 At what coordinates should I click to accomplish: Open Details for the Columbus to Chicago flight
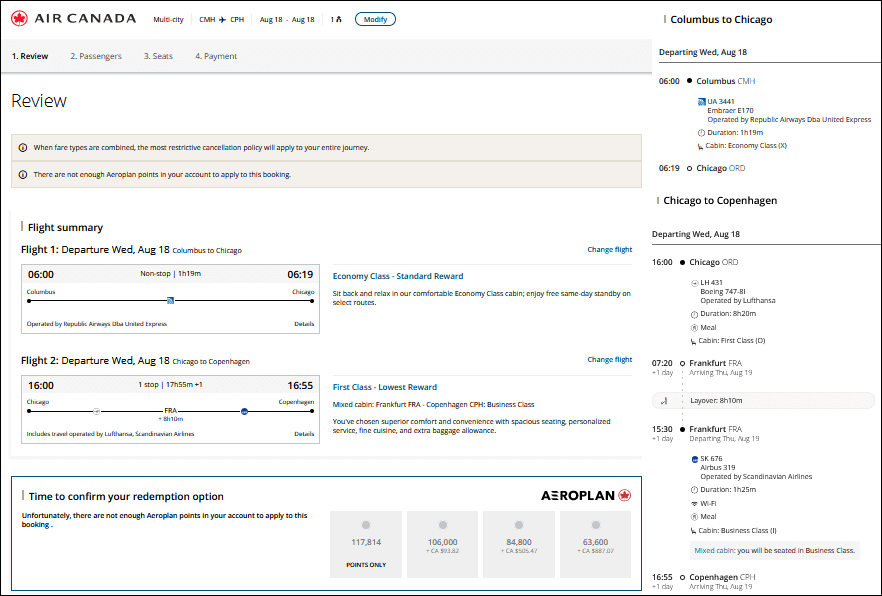[304, 324]
